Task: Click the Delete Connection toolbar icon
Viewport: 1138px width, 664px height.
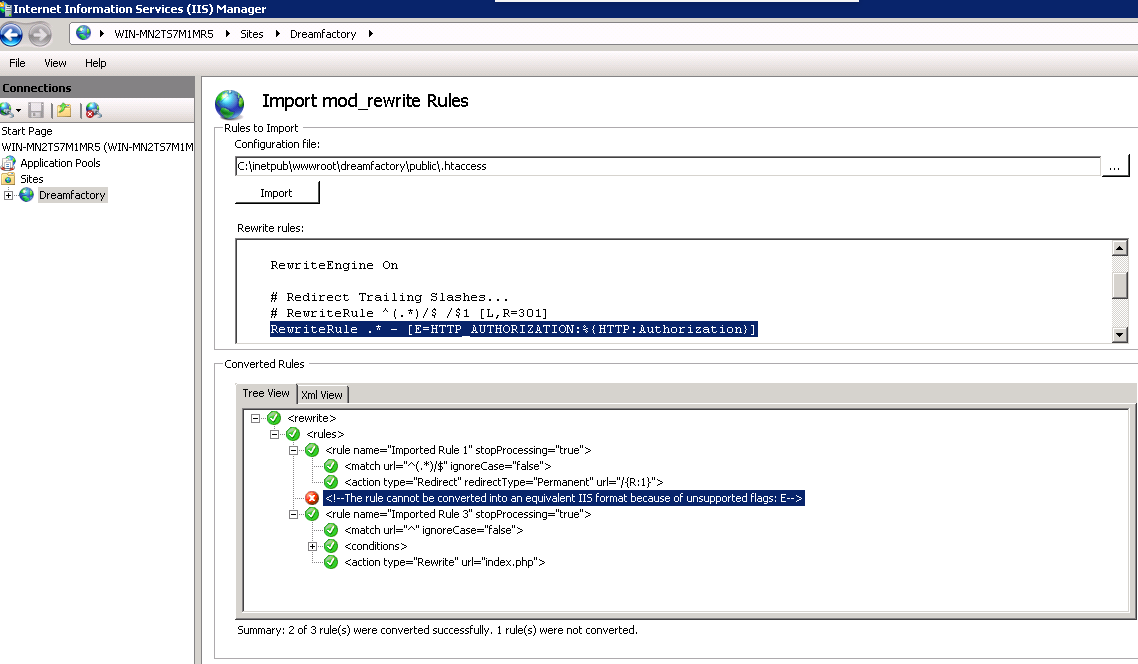Action: [x=94, y=110]
